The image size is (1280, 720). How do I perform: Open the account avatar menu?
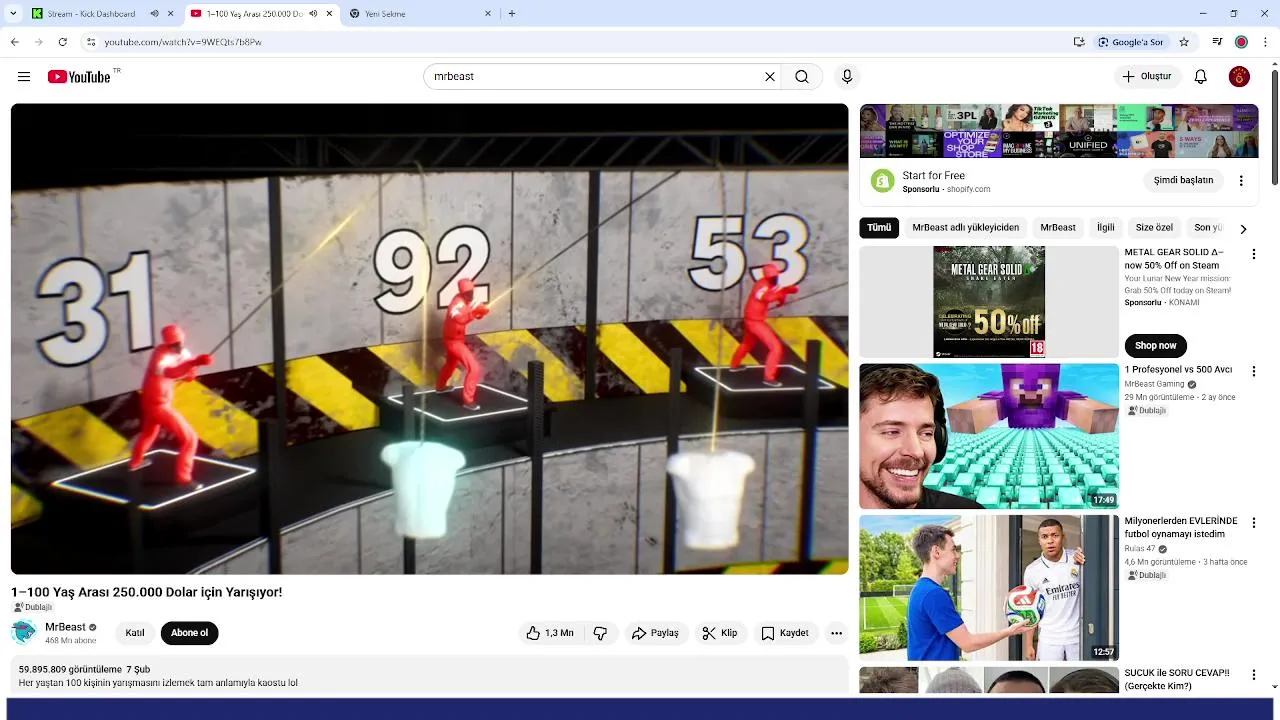click(x=1239, y=77)
